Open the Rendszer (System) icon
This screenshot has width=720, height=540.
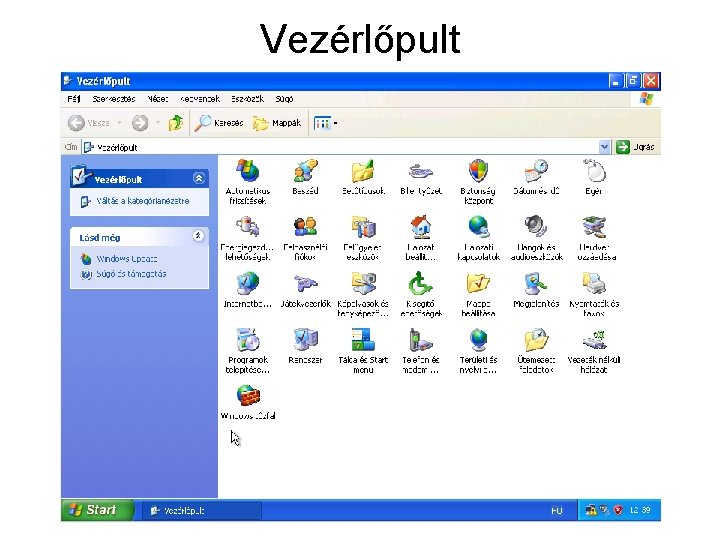pyautogui.click(x=305, y=340)
